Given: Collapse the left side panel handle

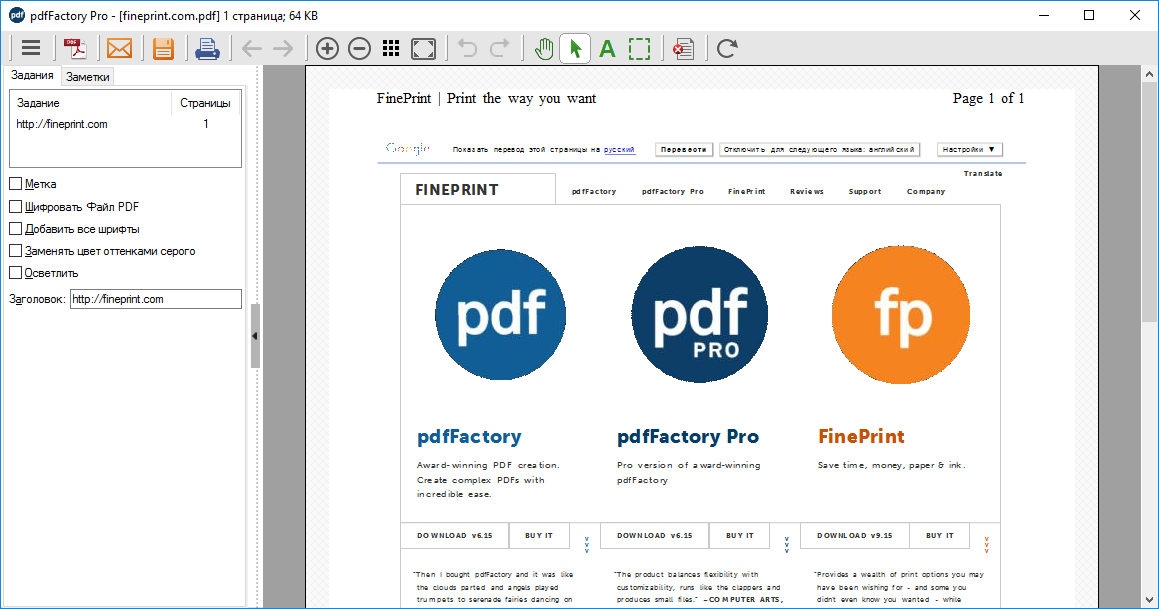Looking at the screenshot, I should pyautogui.click(x=254, y=336).
